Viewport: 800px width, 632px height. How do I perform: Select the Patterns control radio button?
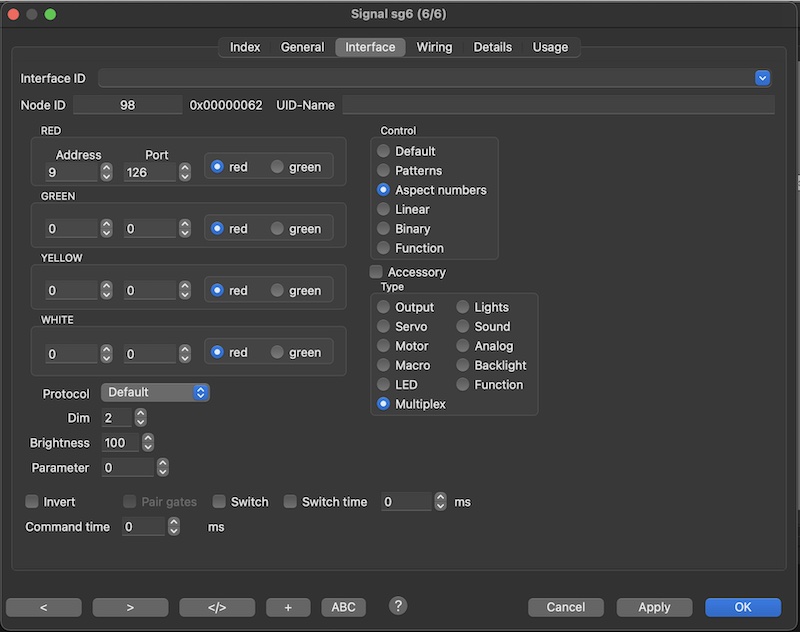(384, 171)
